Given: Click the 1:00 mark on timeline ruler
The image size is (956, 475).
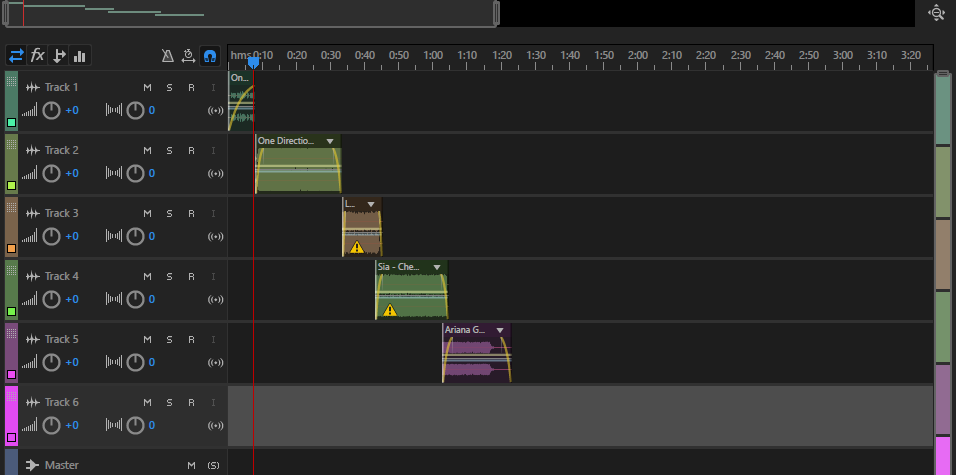Looking at the screenshot, I should coord(433,55).
